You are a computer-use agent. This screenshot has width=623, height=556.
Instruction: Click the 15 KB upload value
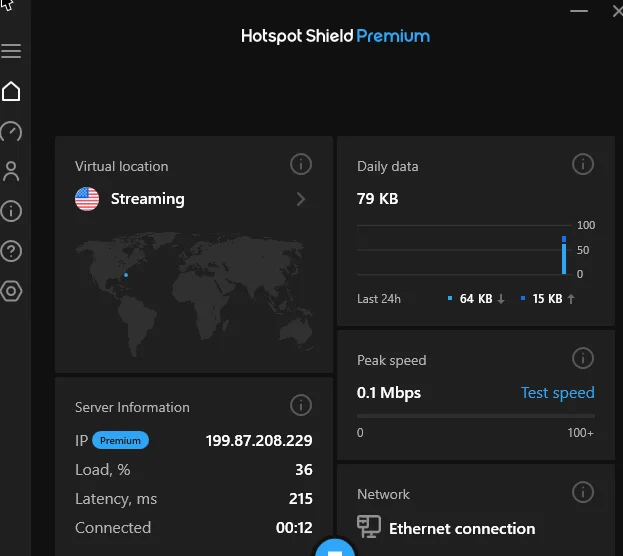pyautogui.click(x=547, y=298)
